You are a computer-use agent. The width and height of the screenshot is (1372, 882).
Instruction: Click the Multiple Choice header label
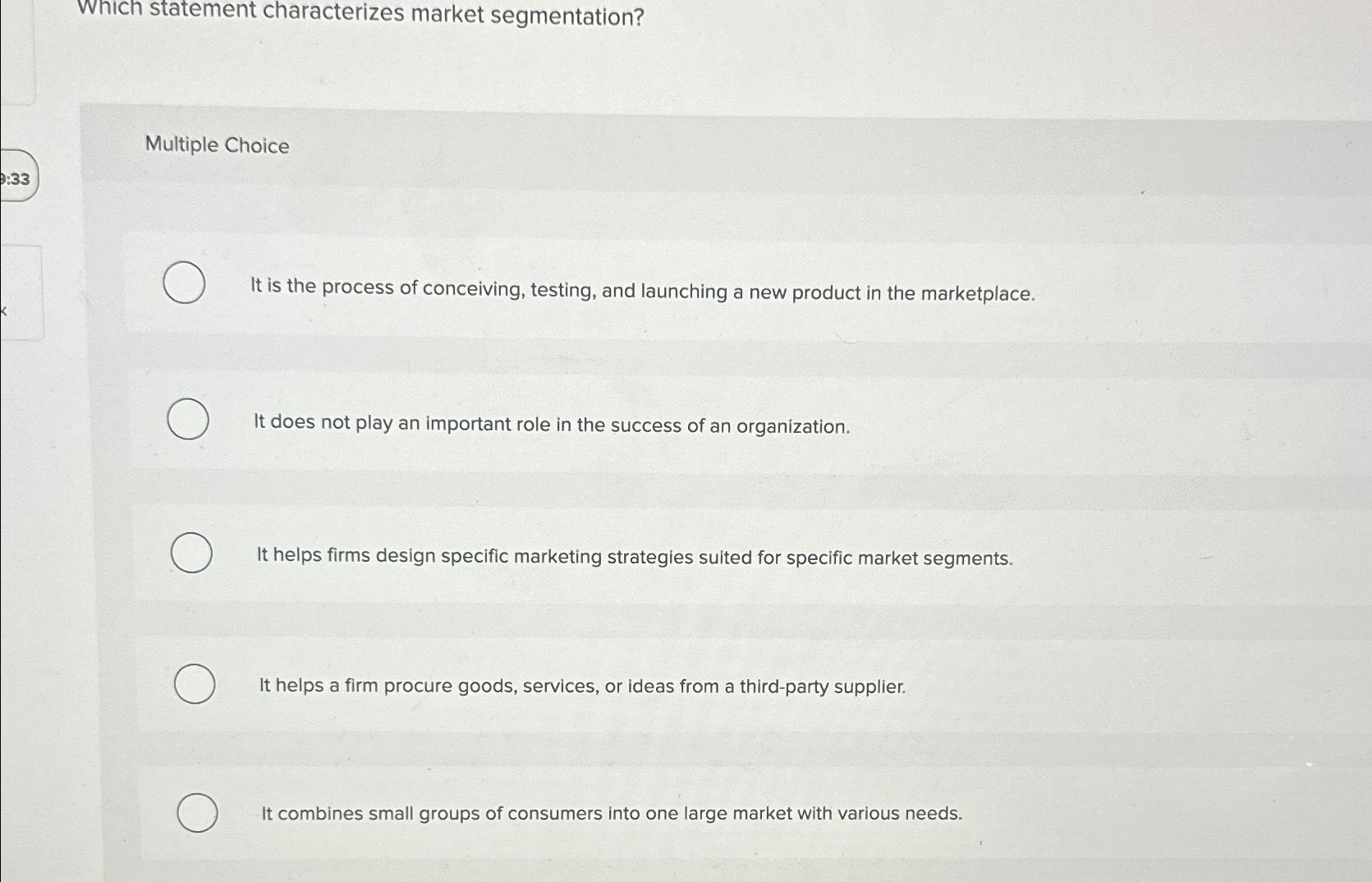pyautogui.click(x=217, y=145)
